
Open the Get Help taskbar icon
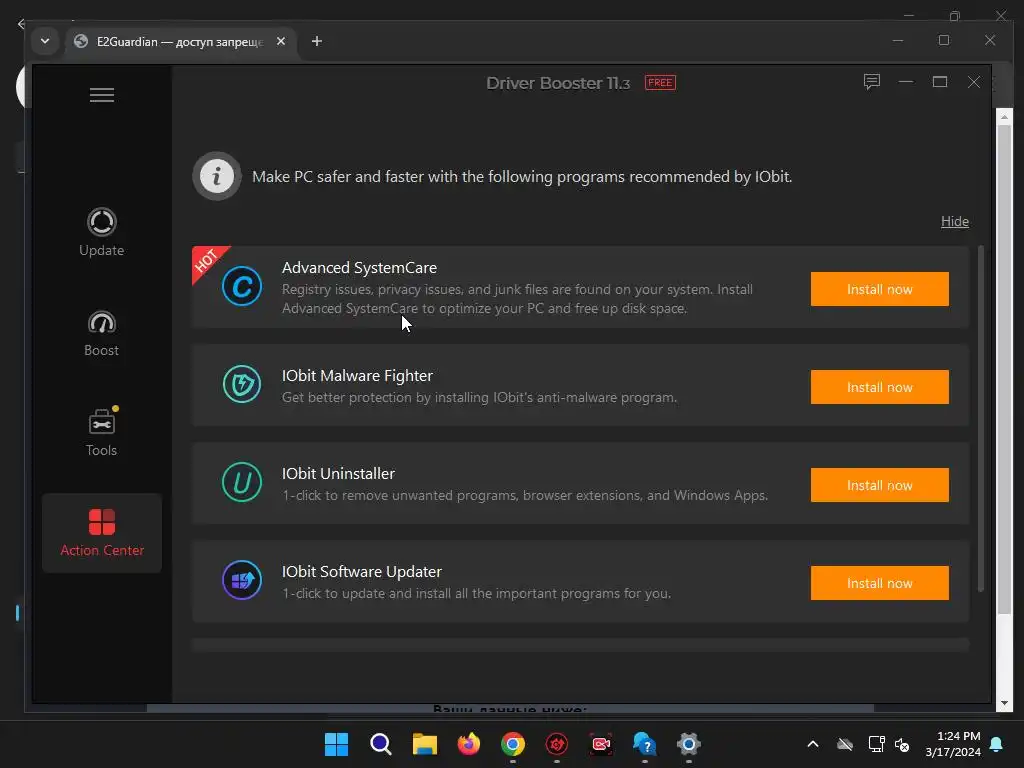point(645,744)
